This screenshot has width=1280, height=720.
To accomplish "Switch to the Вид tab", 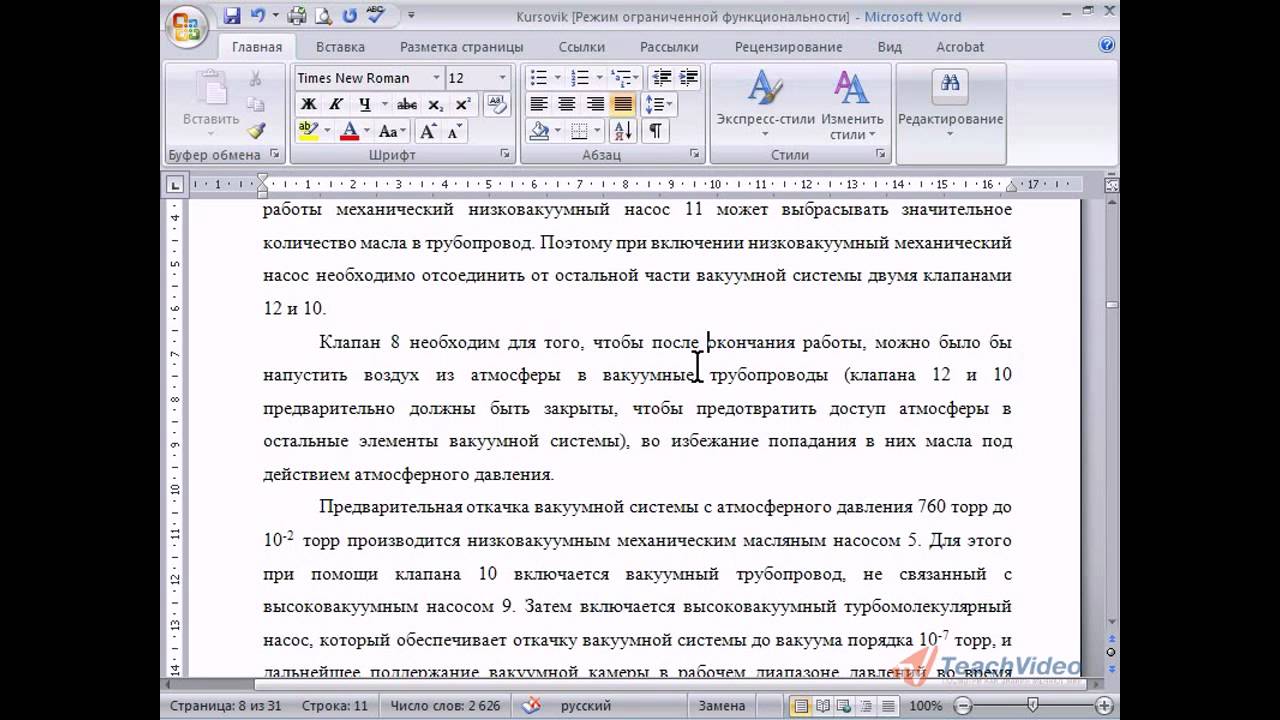I will click(x=889, y=47).
